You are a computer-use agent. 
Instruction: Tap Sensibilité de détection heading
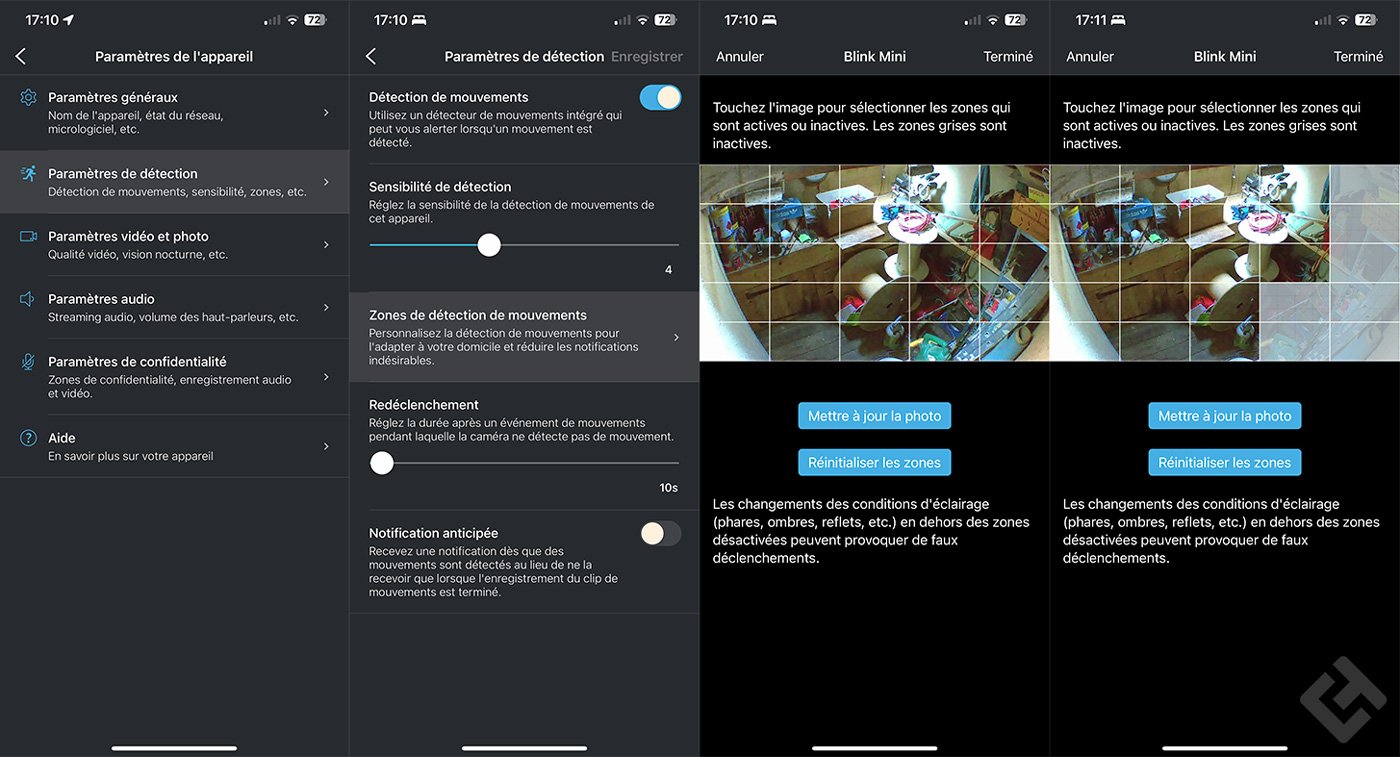[x=440, y=187]
